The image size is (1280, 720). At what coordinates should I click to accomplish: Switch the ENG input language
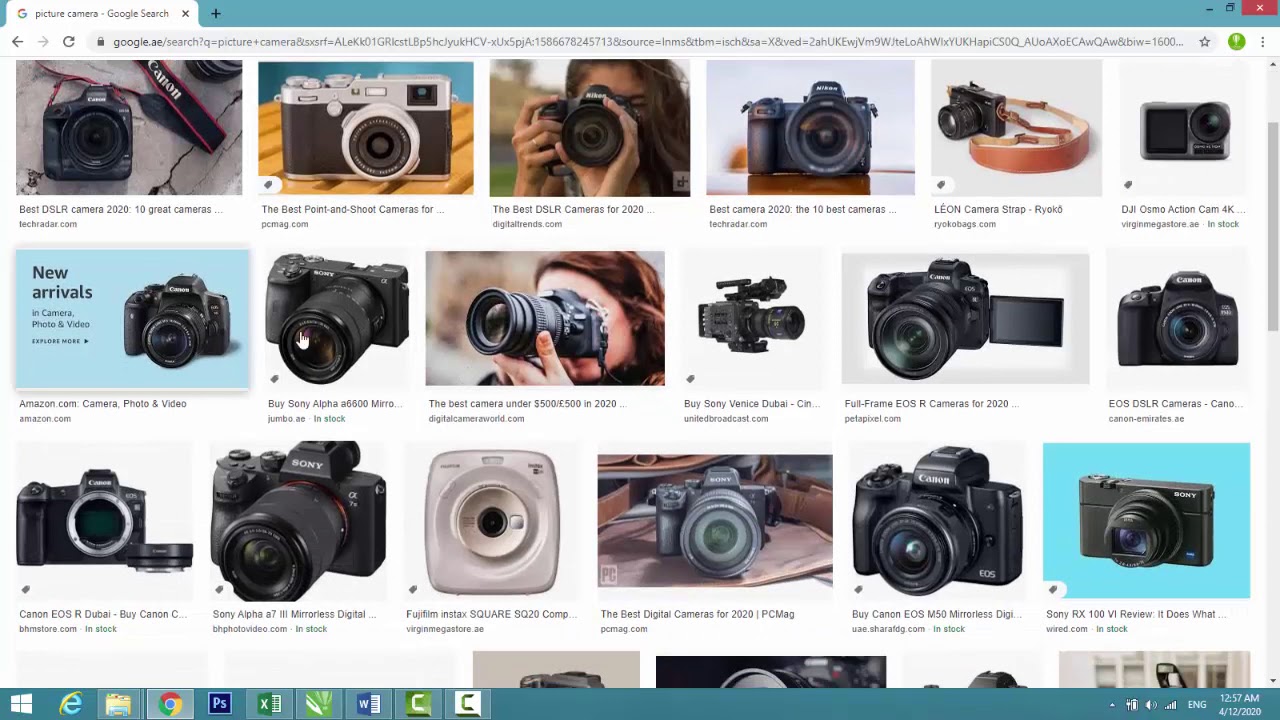click(x=1197, y=705)
